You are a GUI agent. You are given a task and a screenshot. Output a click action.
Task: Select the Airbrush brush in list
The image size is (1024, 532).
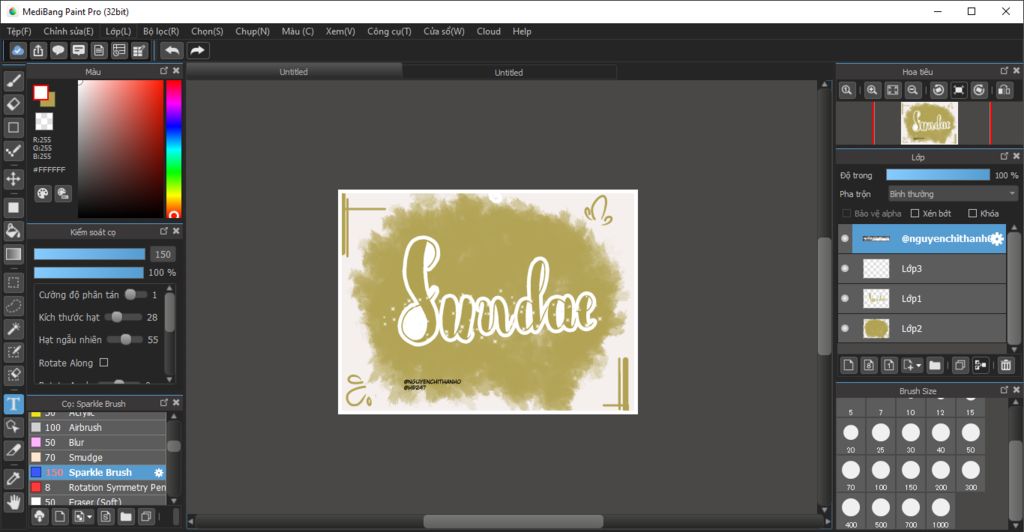point(97,428)
